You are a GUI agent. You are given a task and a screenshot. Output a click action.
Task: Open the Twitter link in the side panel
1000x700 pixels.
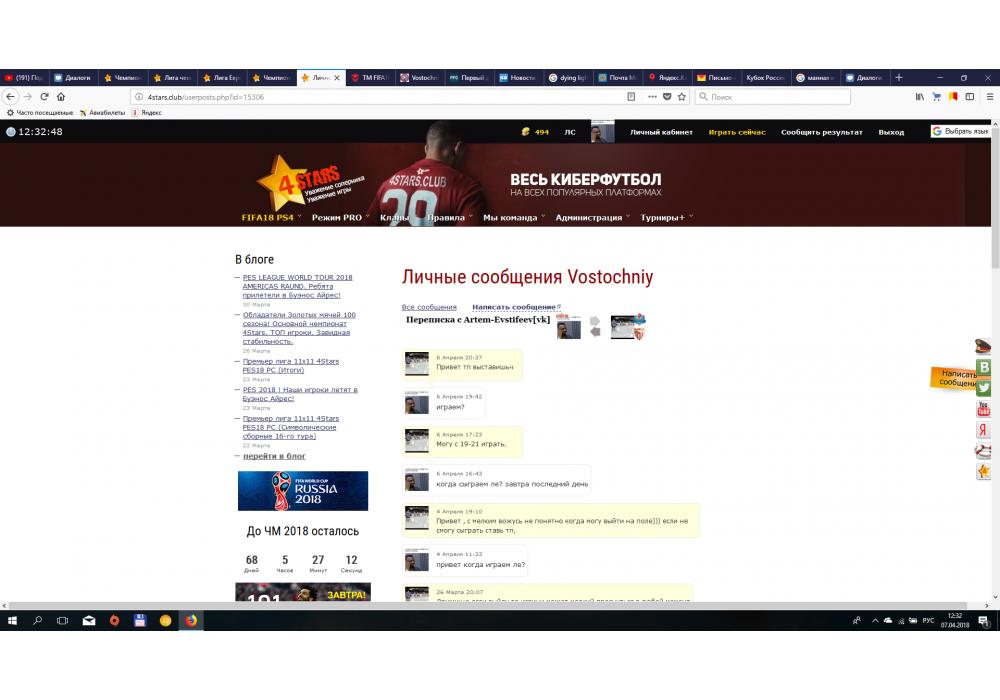984,388
